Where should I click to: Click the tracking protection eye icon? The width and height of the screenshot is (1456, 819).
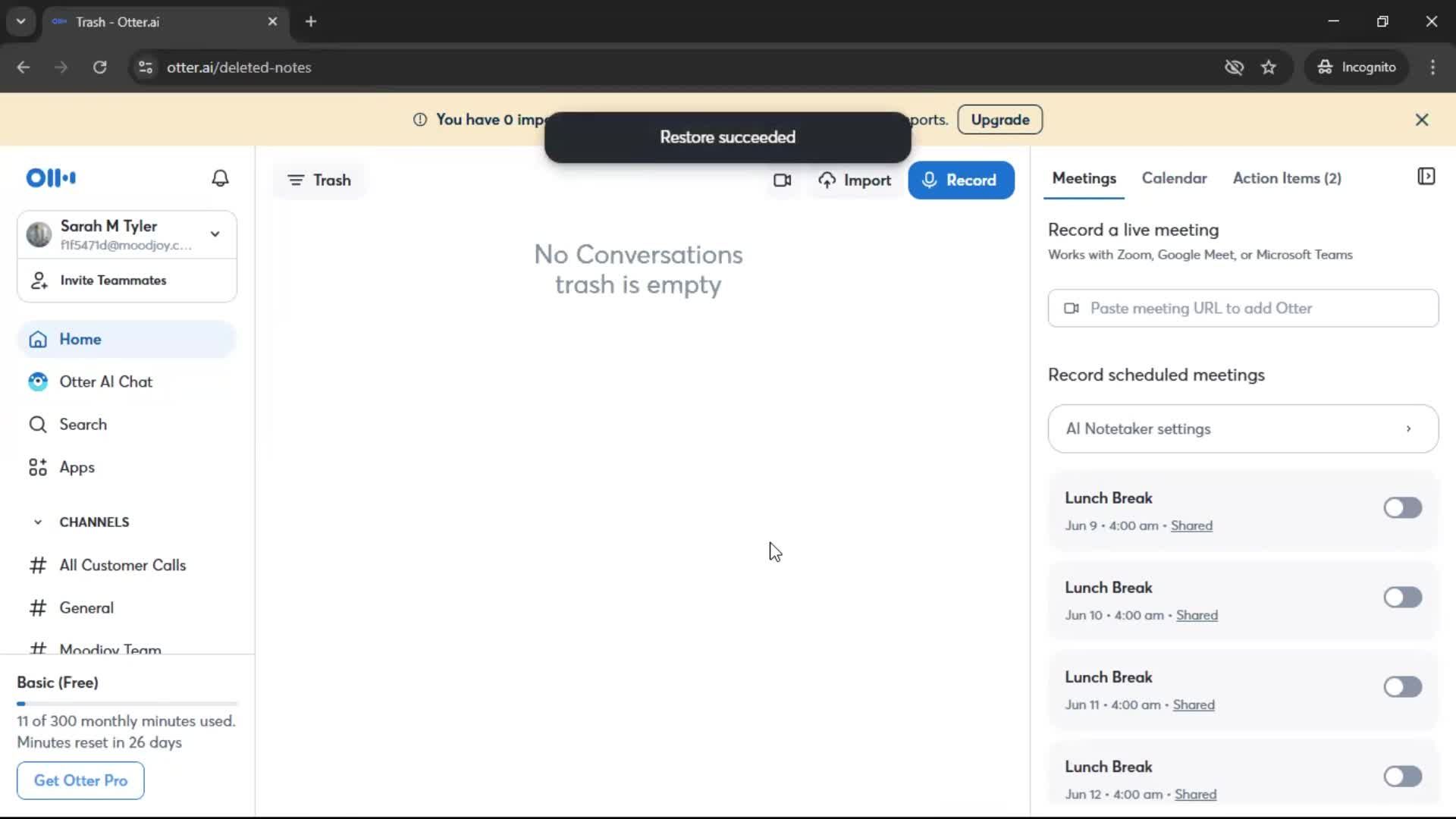(1234, 67)
